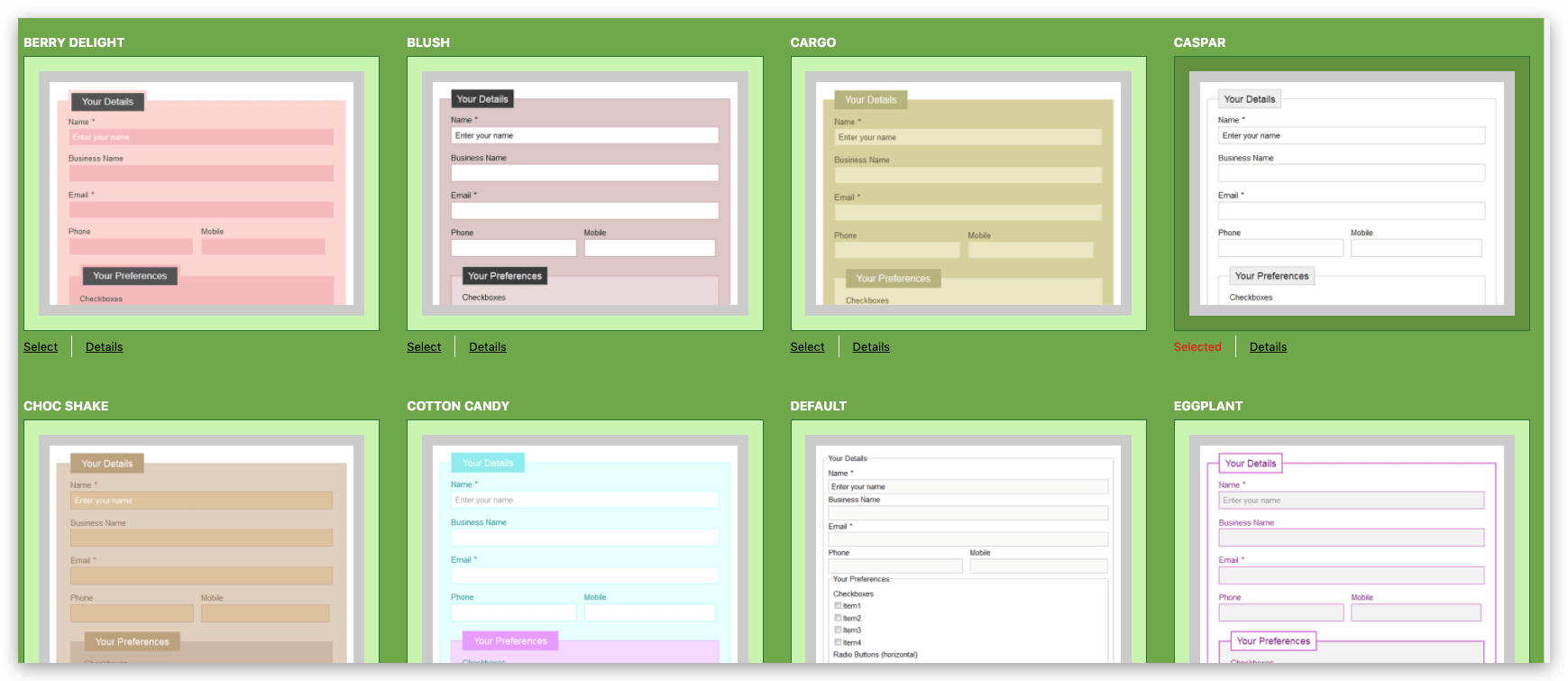Click the CHOC SHAKE heading

[66, 406]
